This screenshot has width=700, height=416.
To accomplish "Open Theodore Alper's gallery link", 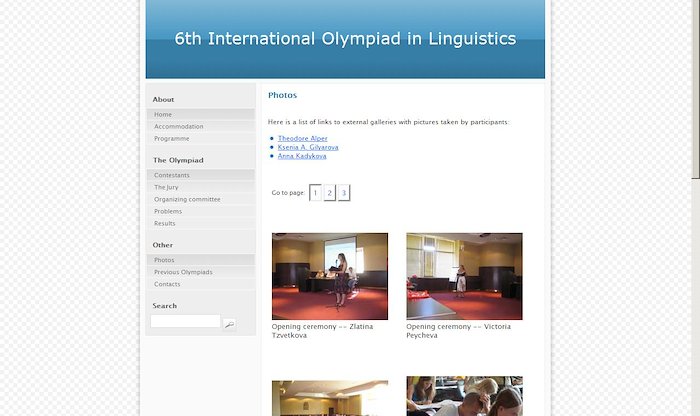I will click(x=302, y=138).
